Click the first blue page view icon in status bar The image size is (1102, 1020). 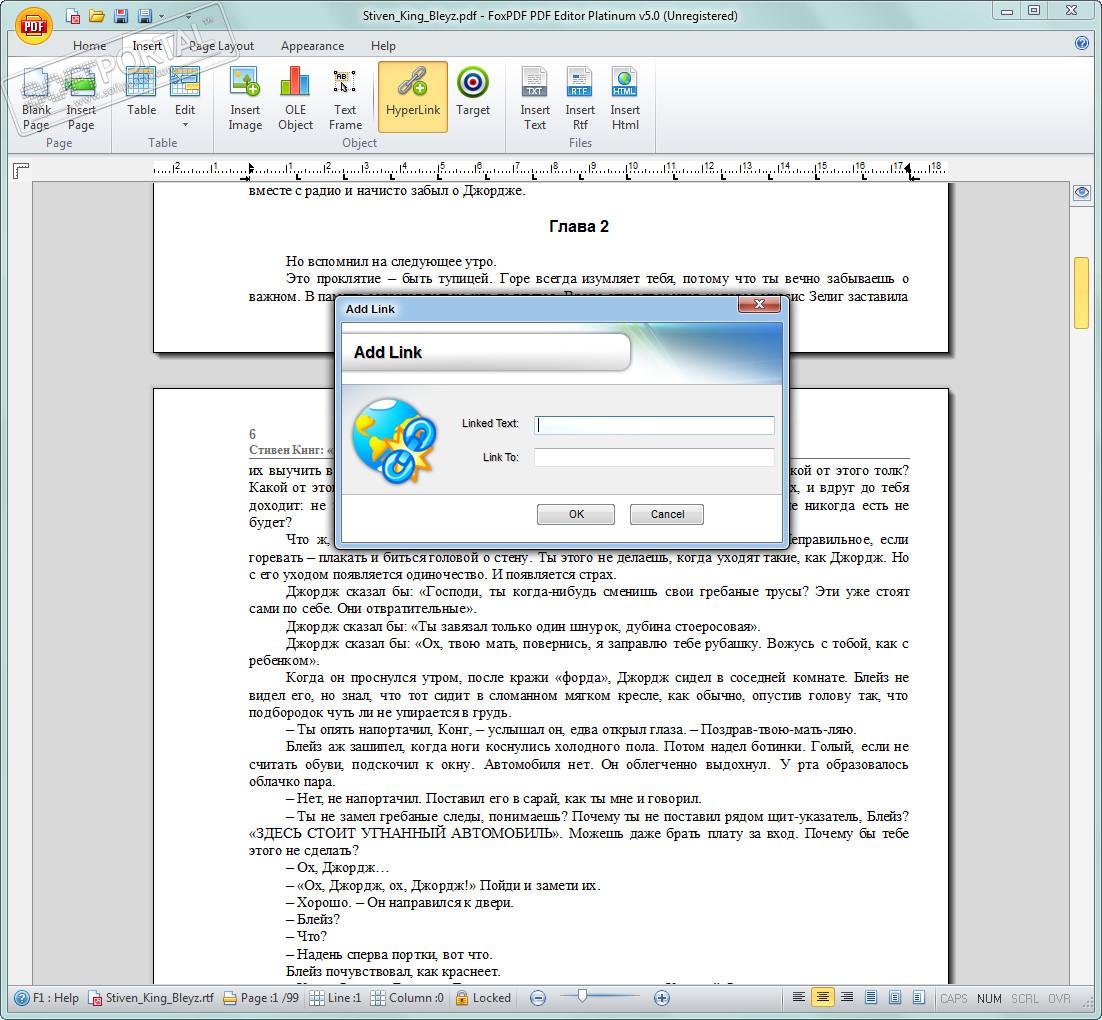[871, 998]
